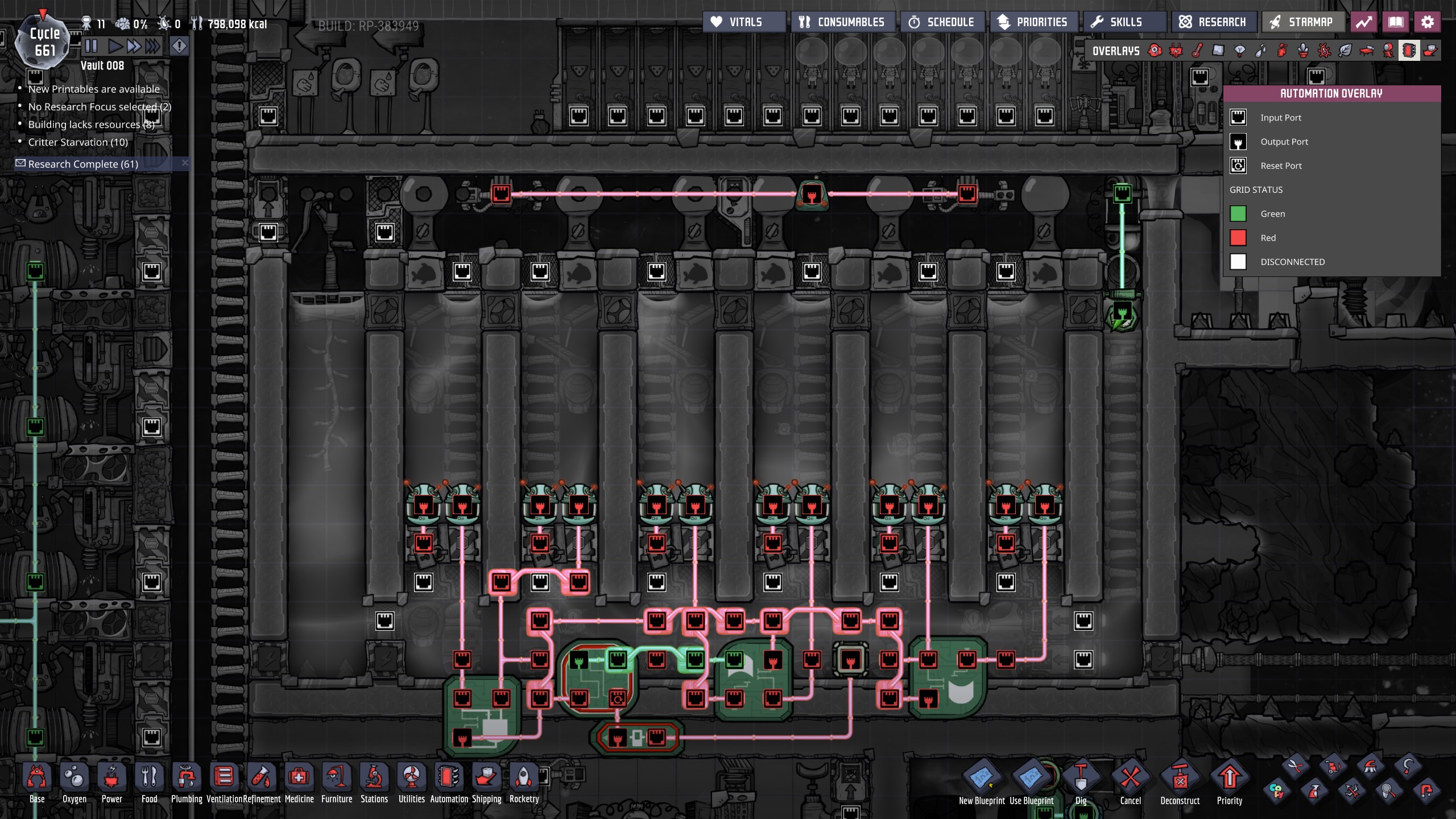This screenshot has height=819, width=1456.
Task: Expand the Critter Starvation notification
Action: click(x=78, y=142)
